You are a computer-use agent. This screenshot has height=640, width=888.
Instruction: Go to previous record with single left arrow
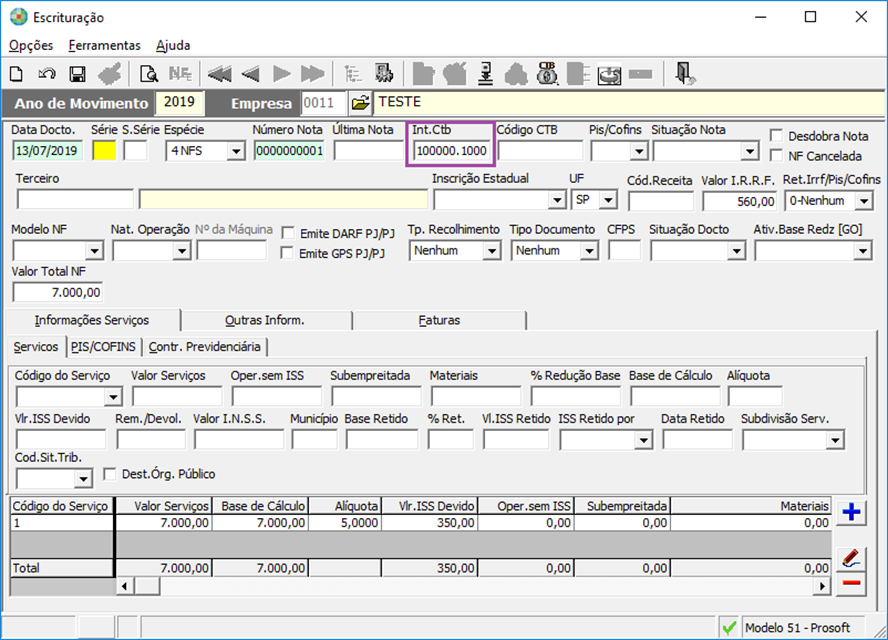[250, 74]
